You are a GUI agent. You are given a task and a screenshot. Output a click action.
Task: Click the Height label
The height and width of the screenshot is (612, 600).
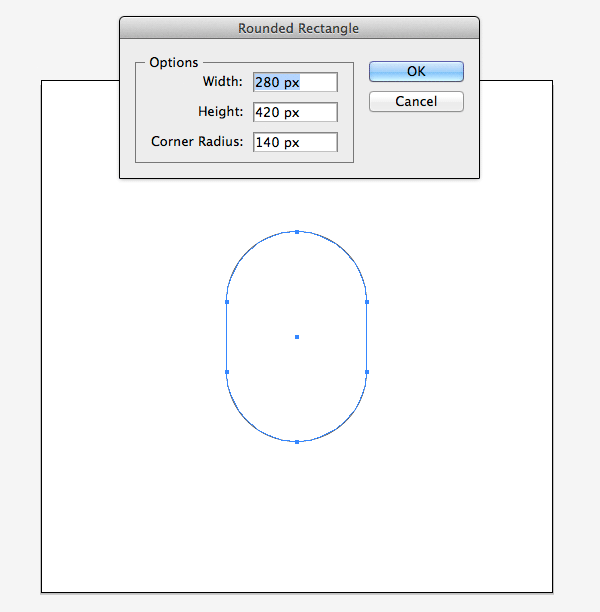point(221,112)
